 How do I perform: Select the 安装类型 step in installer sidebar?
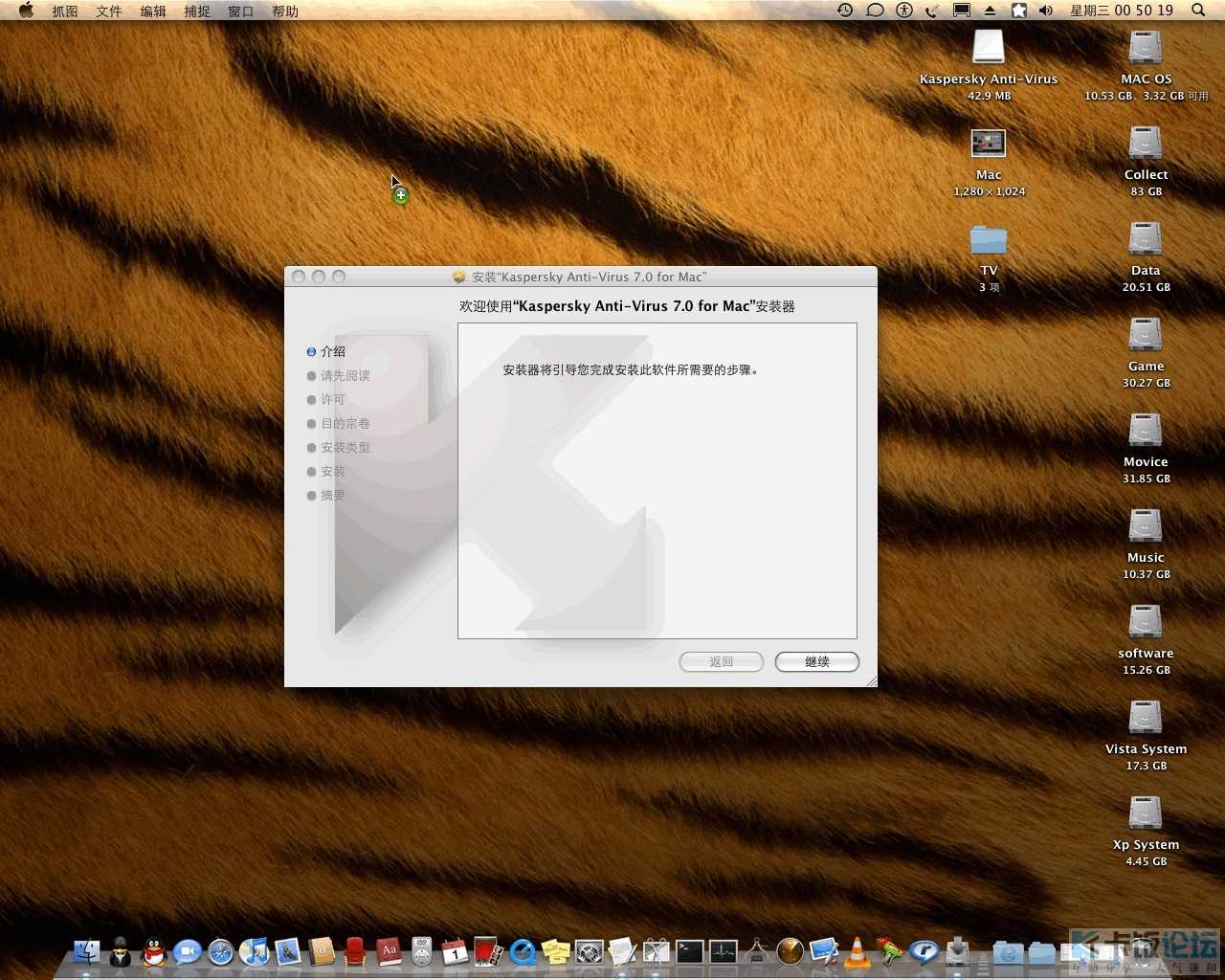(339, 448)
